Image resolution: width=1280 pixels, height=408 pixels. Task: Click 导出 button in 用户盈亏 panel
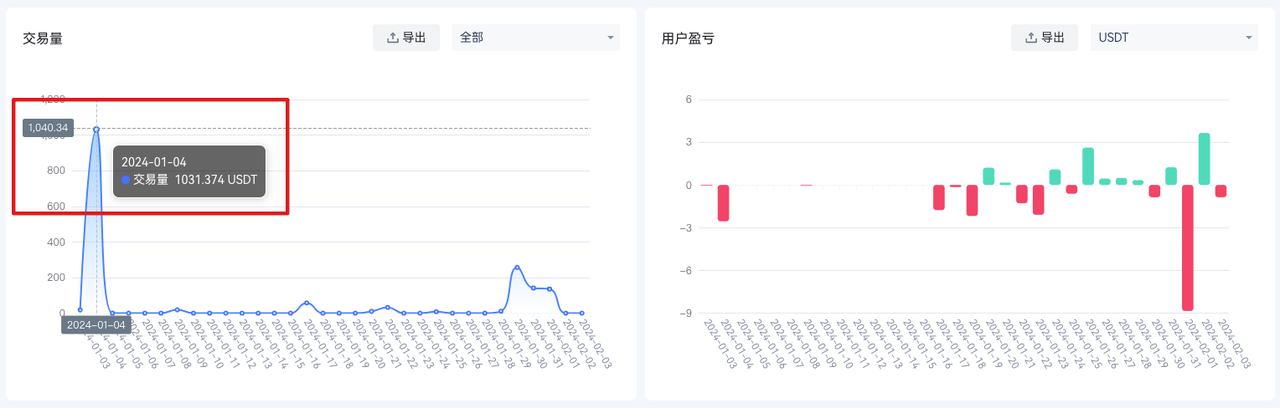pos(1044,38)
